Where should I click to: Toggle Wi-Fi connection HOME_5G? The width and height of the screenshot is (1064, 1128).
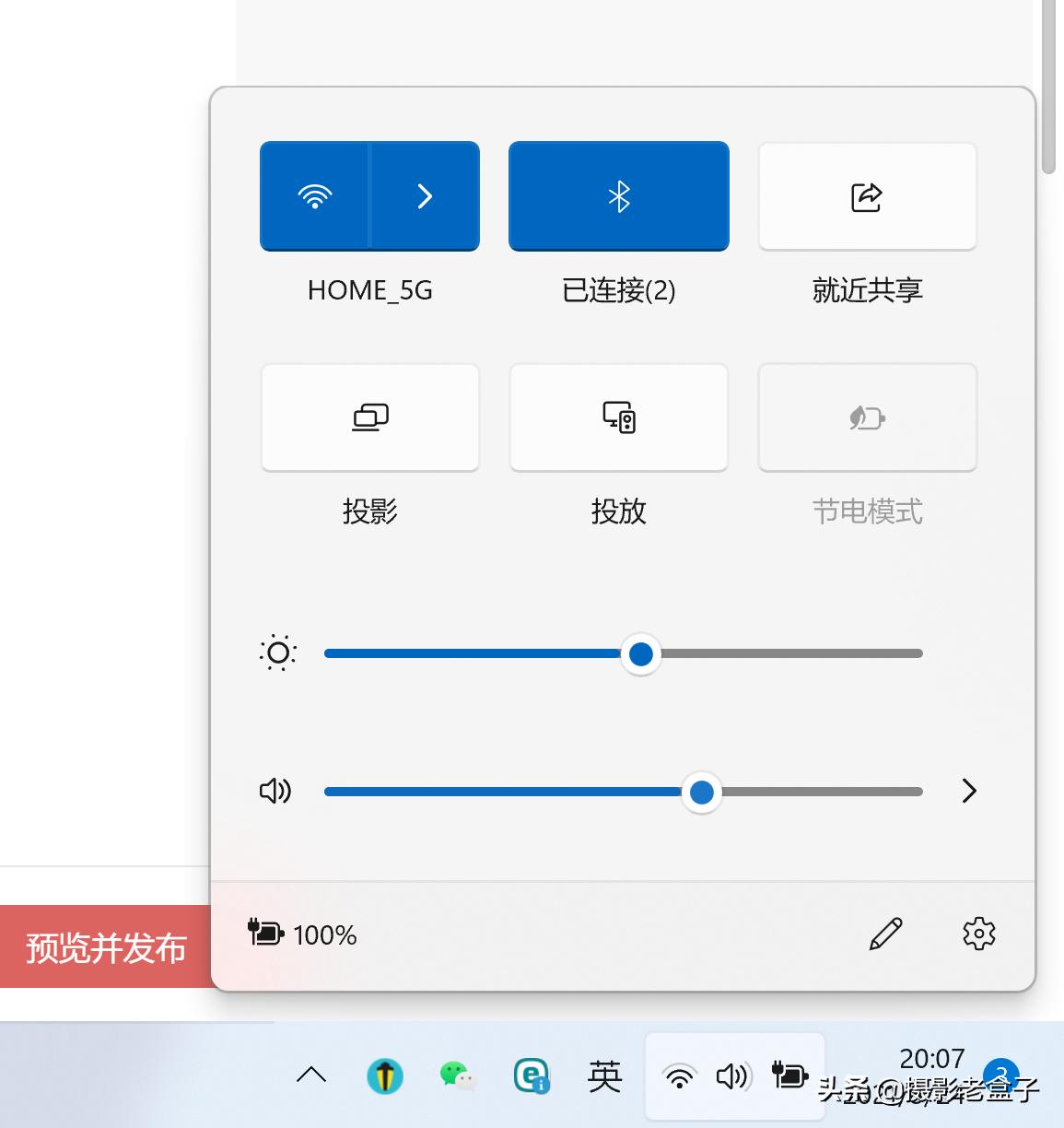[314, 195]
